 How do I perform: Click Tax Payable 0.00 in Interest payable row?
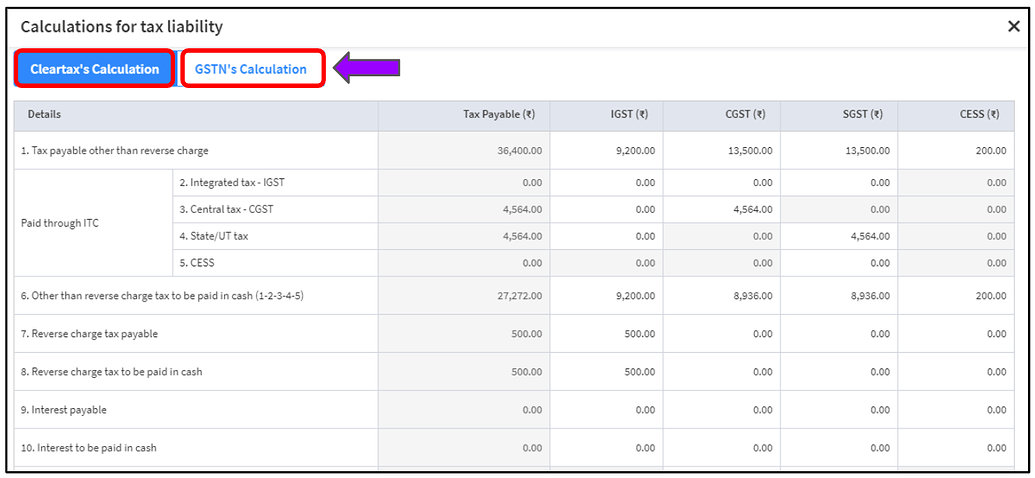pos(533,410)
